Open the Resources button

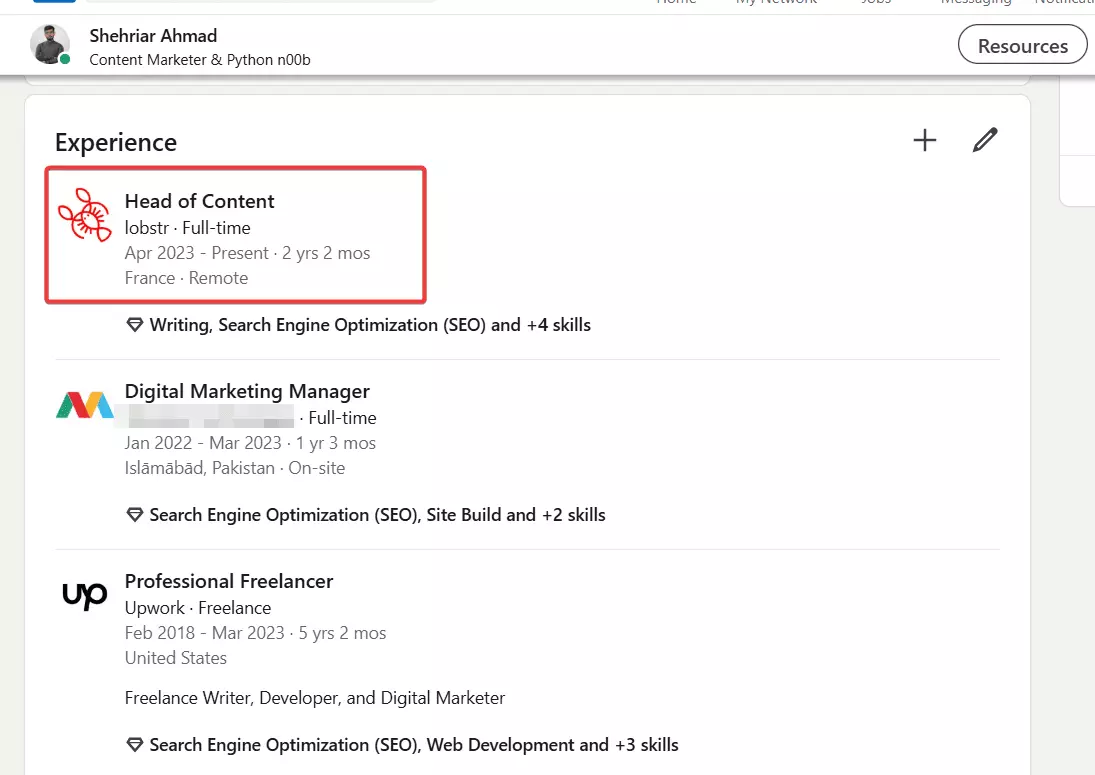click(x=1022, y=45)
